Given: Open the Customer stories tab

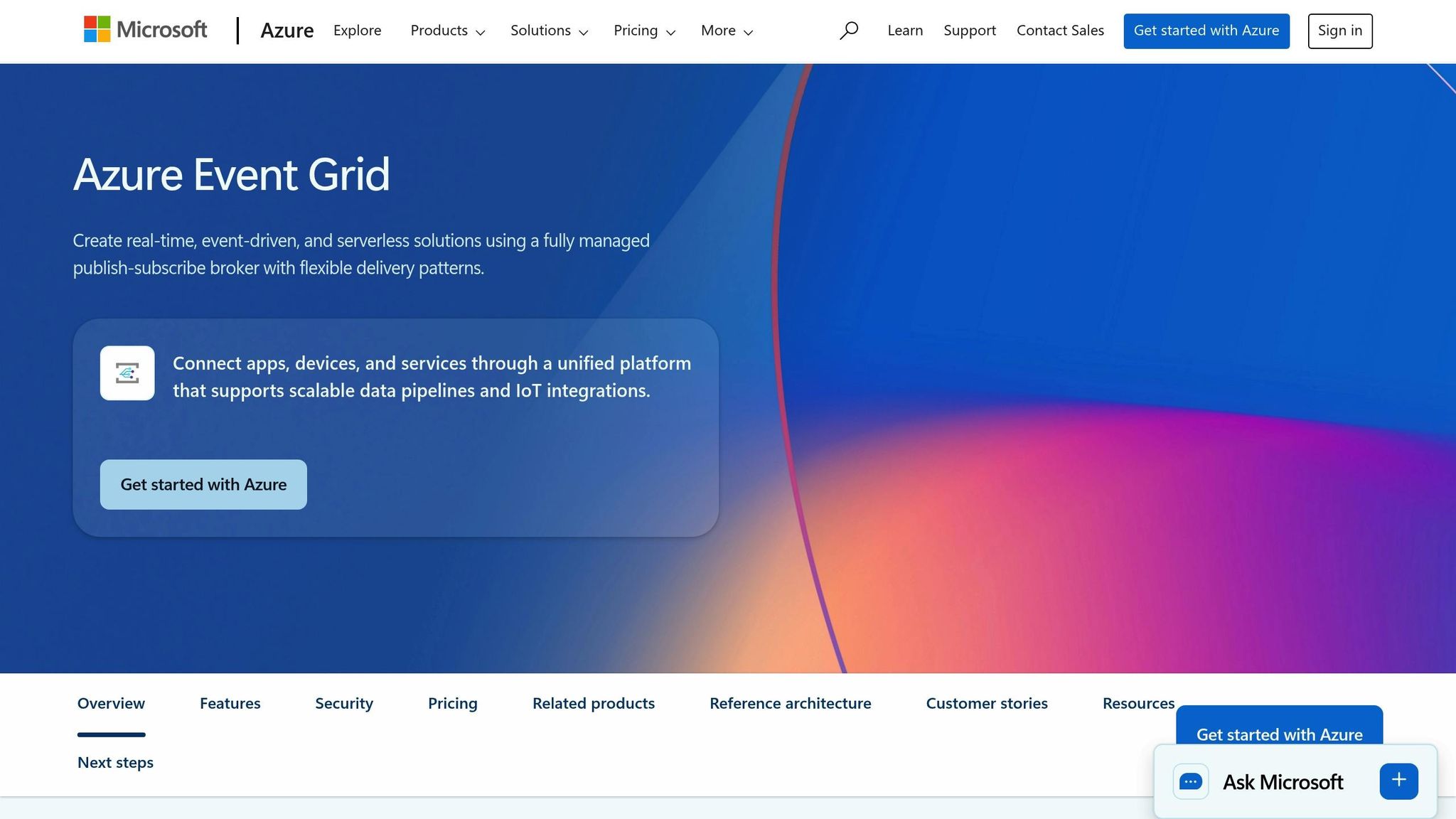Looking at the screenshot, I should 987,703.
